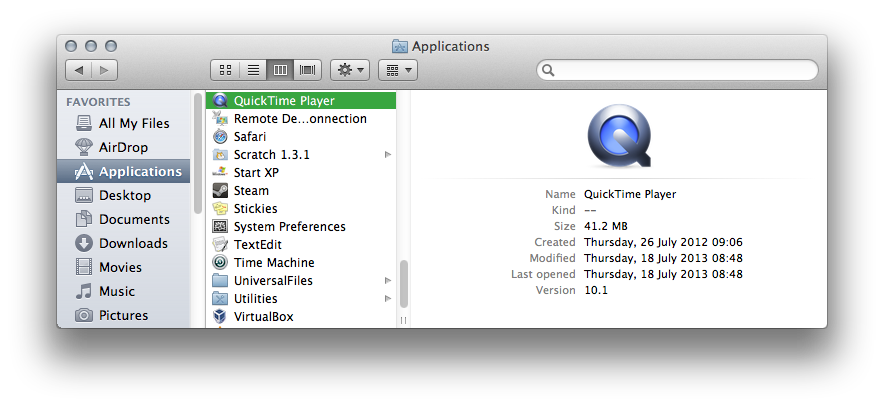Switch to column view
Screen dimensions: 884x407
tap(280, 70)
